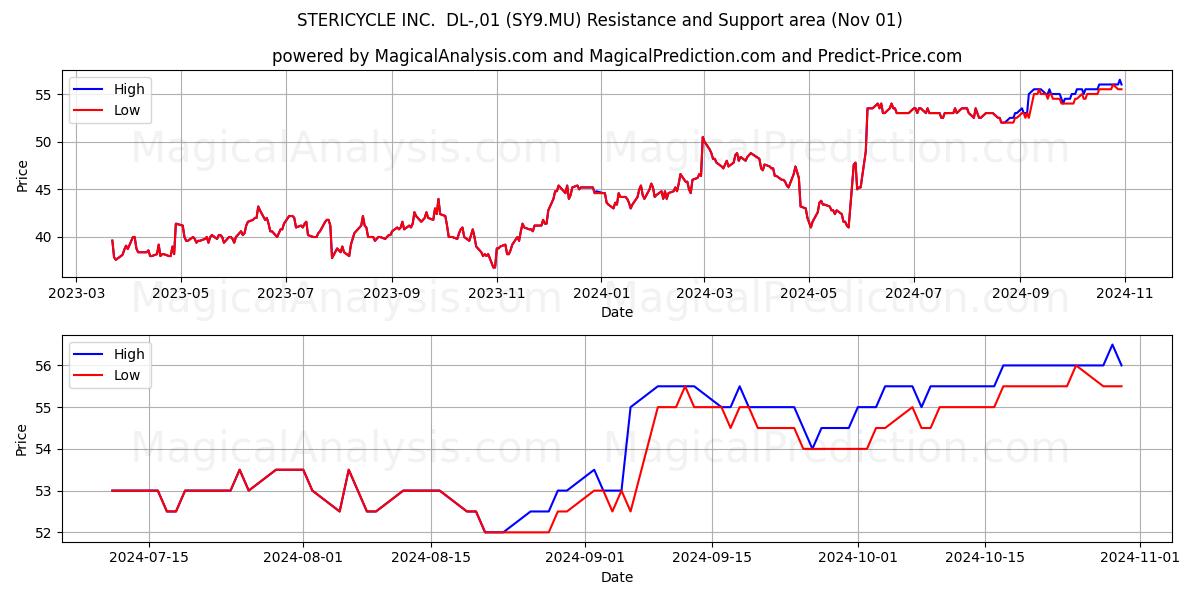Image resolution: width=1200 pixels, height=600 pixels.
Task: Click the March 2024 spike in top chart
Action: click(x=702, y=137)
